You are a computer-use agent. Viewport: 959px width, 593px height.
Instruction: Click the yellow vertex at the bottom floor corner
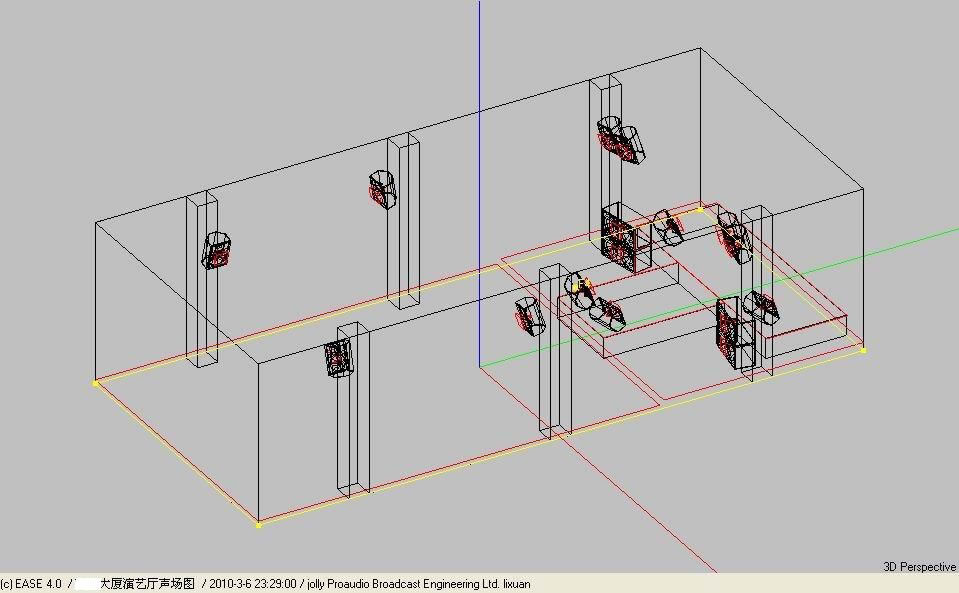pyautogui.click(x=259, y=524)
